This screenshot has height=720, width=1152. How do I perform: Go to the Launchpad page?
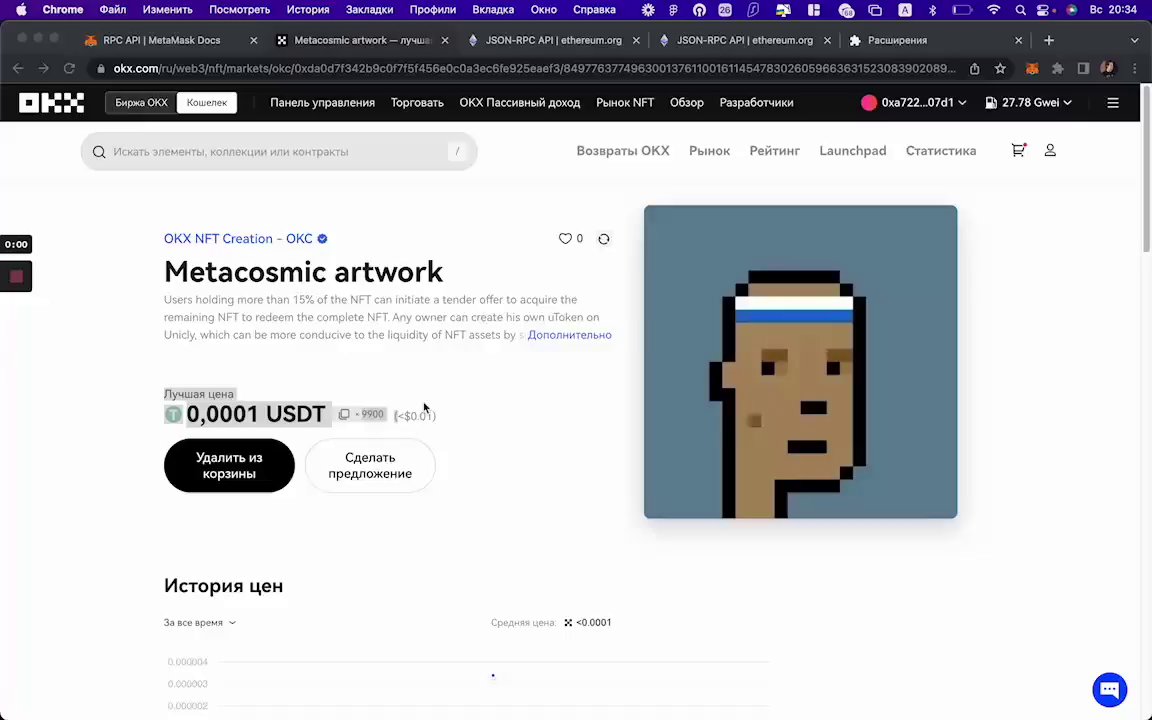(853, 151)
